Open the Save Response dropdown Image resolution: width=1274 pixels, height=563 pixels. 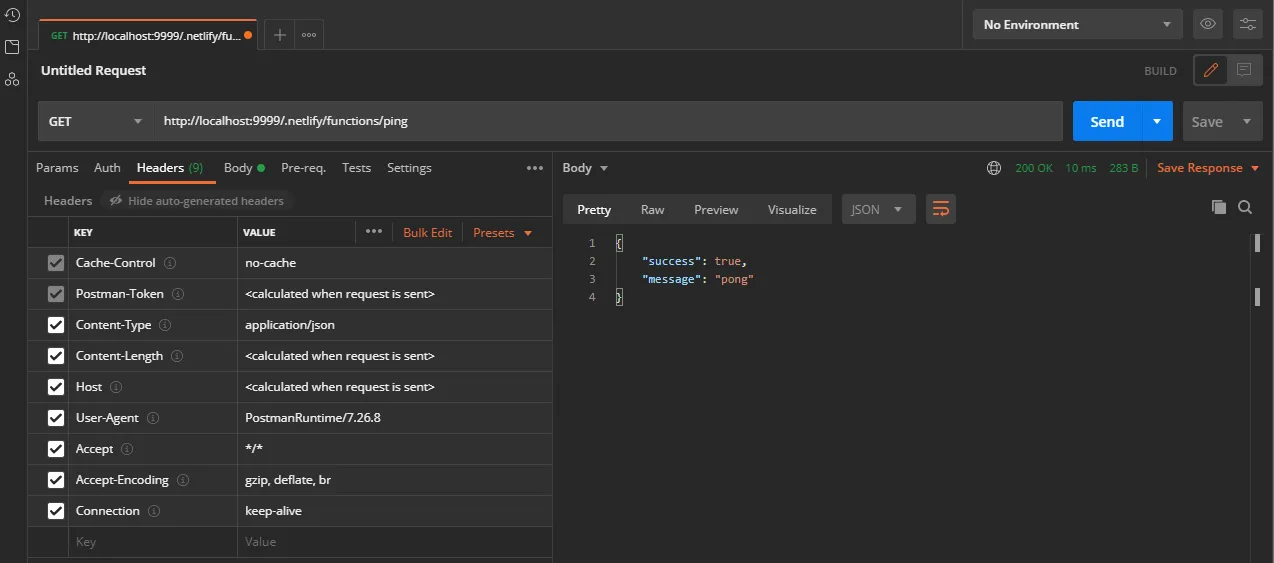pos(1208,168)
